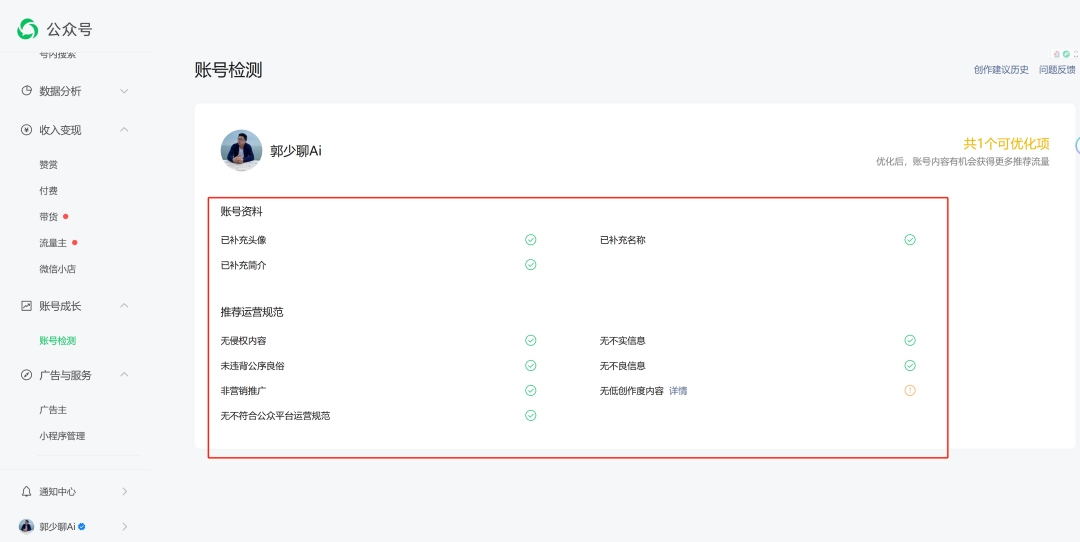
Task: Collapse the 收入变现 section chevron
Action: coord(124,130)
